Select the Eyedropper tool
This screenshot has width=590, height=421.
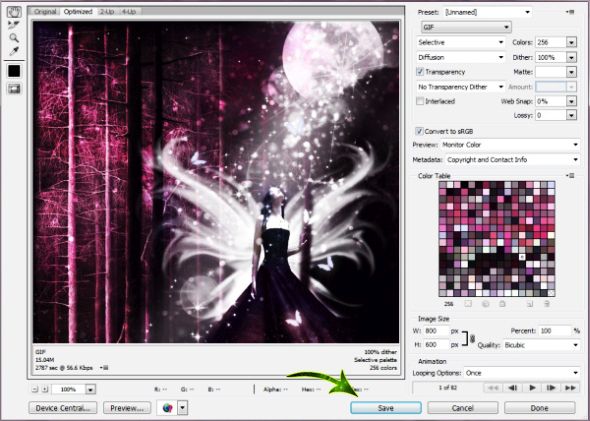[14, 51]
